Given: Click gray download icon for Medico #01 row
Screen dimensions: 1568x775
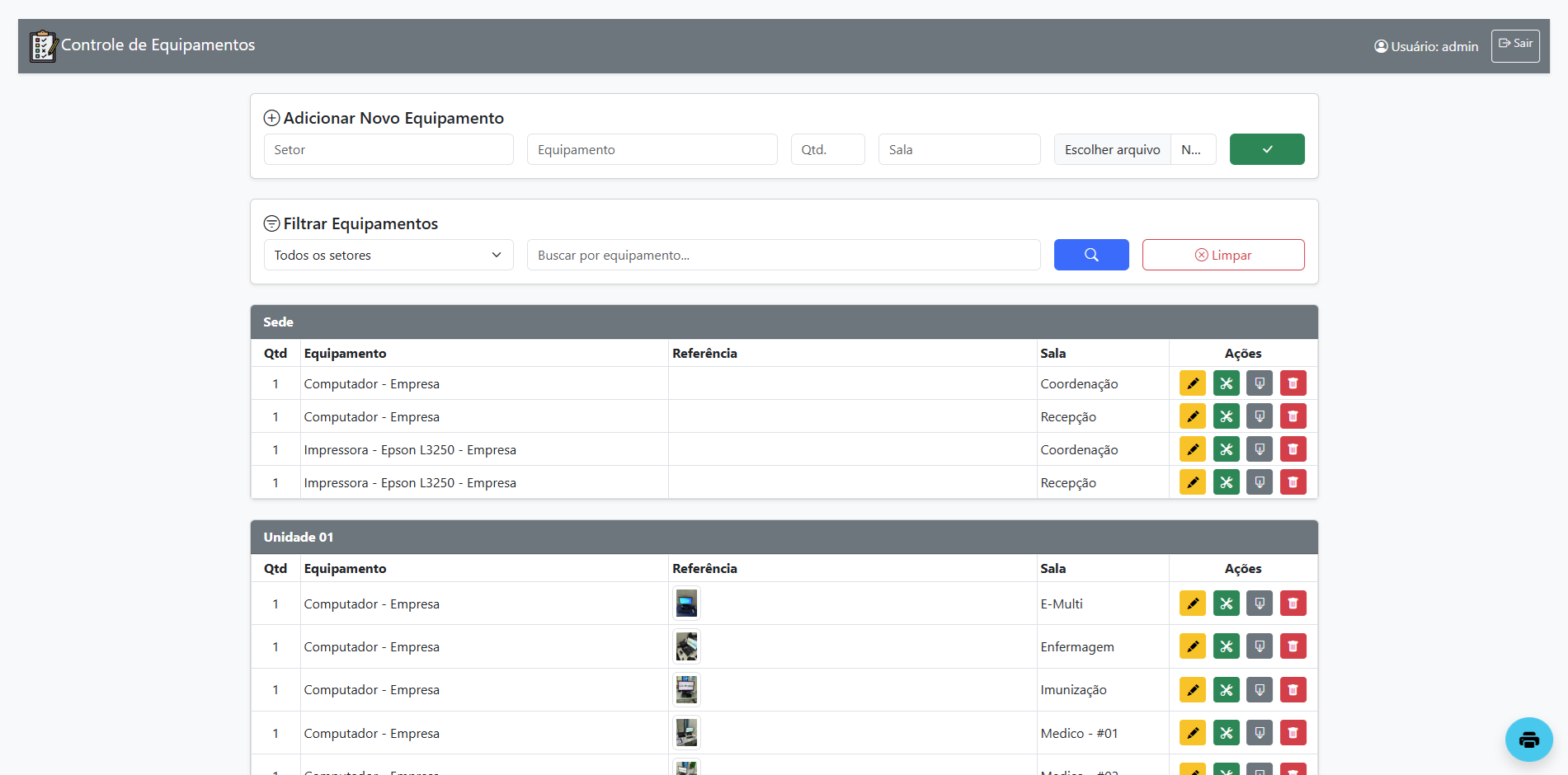Looking at the screenshot, I should click(1260, 733).
